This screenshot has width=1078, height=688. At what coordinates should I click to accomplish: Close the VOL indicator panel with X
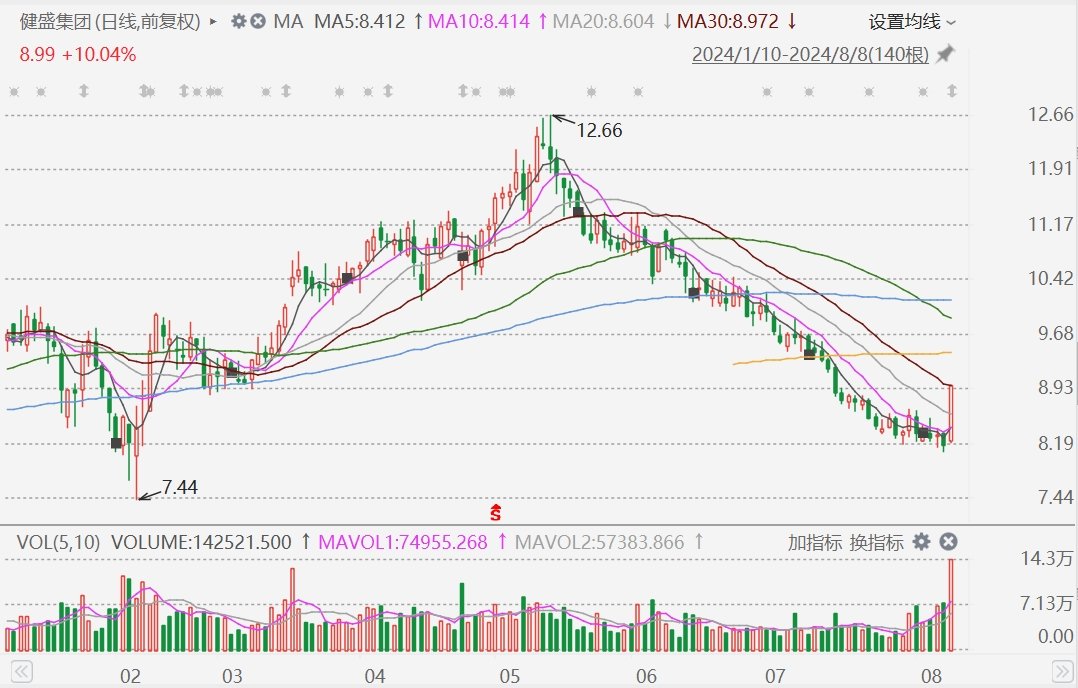click(948, 542)
